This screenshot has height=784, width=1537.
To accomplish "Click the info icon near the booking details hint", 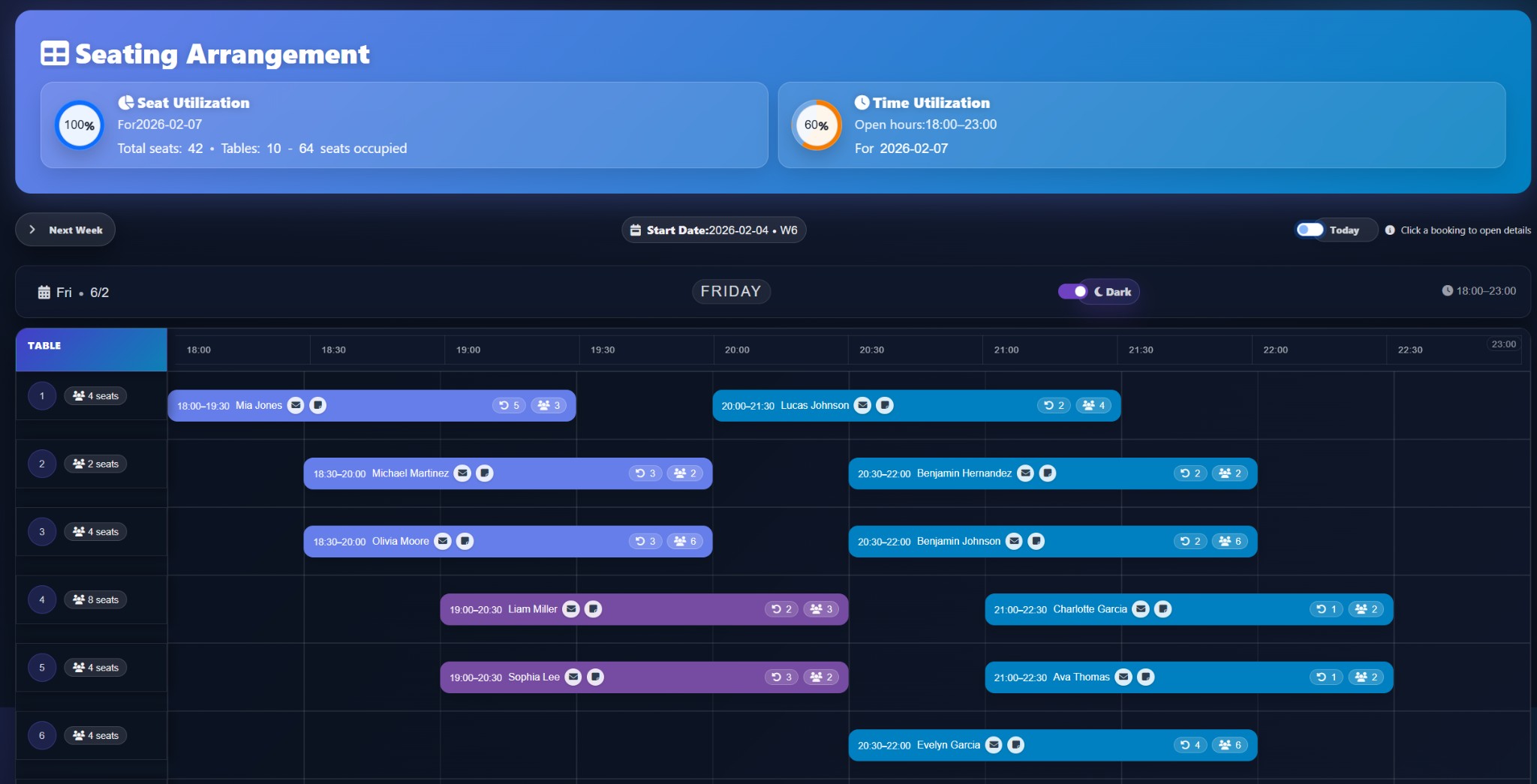I will (1391, 230).
